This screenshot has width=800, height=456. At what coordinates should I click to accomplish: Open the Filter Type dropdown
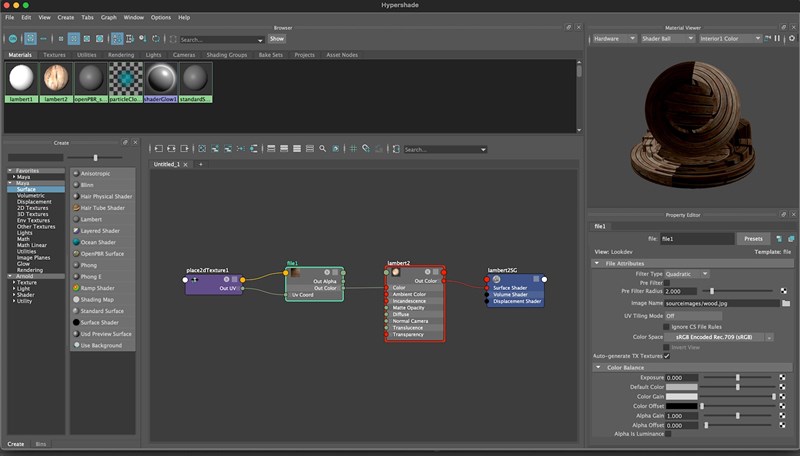[x=688, y=273]
